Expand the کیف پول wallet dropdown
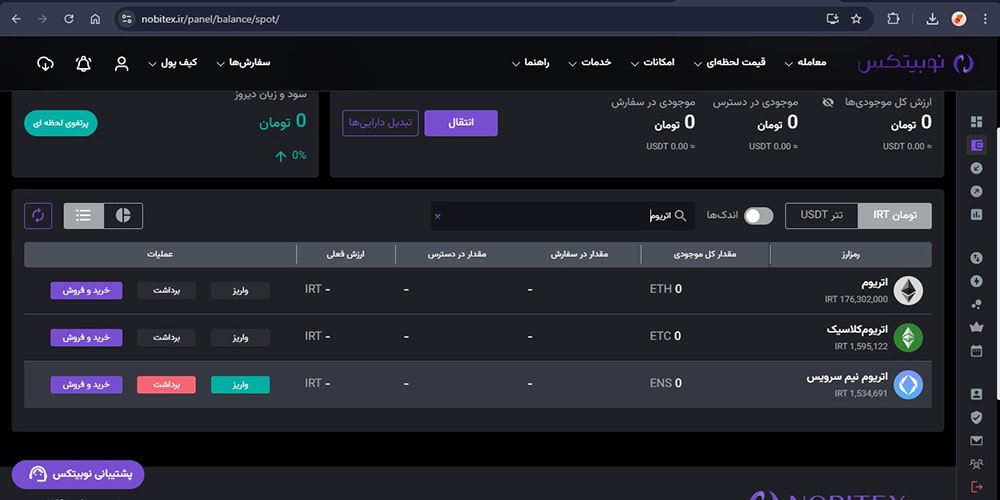Viewport: 1000px width, 500px height. coord(173,63)
